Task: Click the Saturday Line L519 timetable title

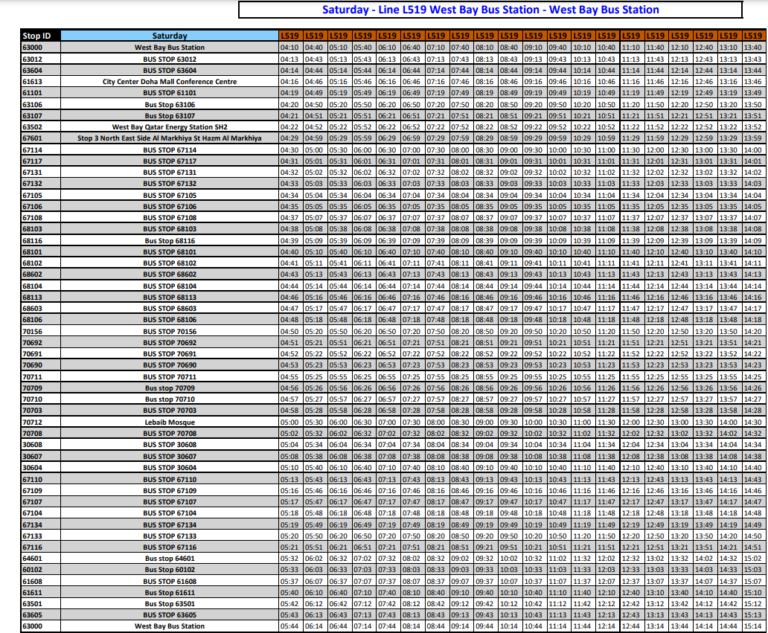Action: coord(490,10)
